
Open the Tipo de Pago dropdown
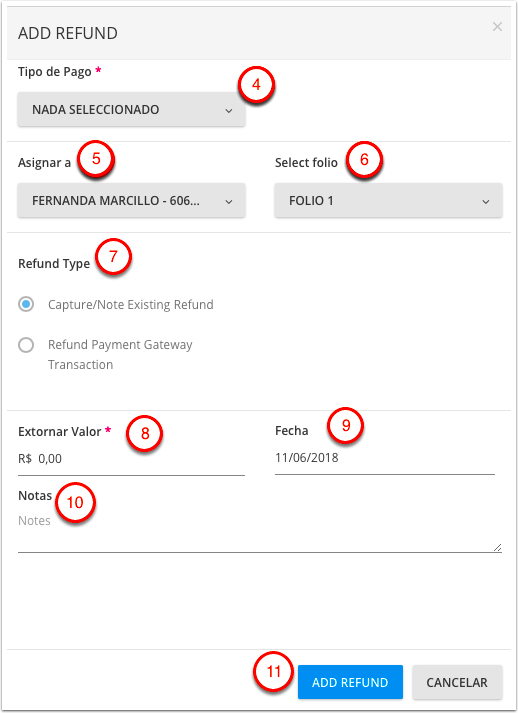pos(131,110)
